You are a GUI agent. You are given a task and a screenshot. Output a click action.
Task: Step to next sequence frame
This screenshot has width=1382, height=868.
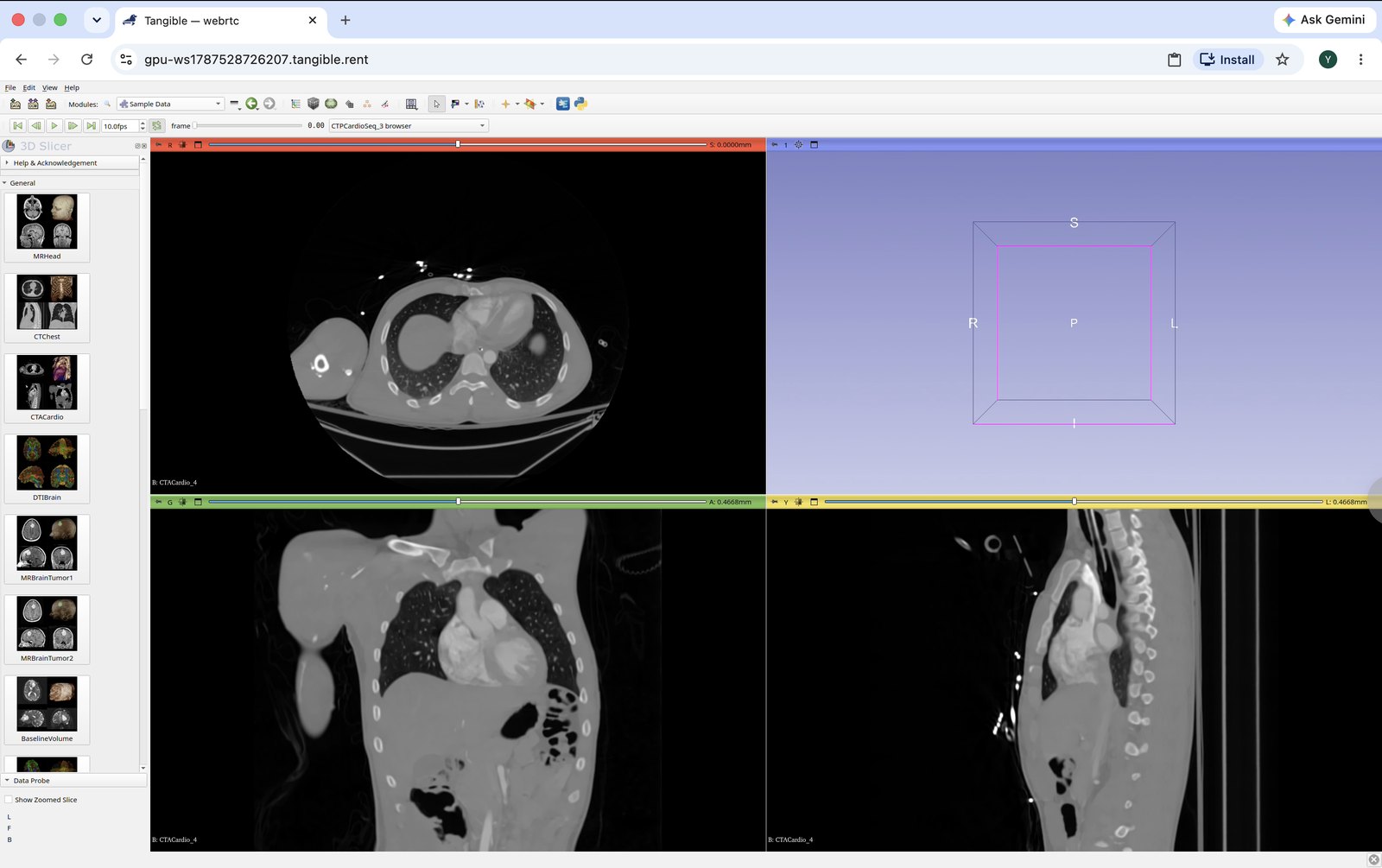pos(73,125)
